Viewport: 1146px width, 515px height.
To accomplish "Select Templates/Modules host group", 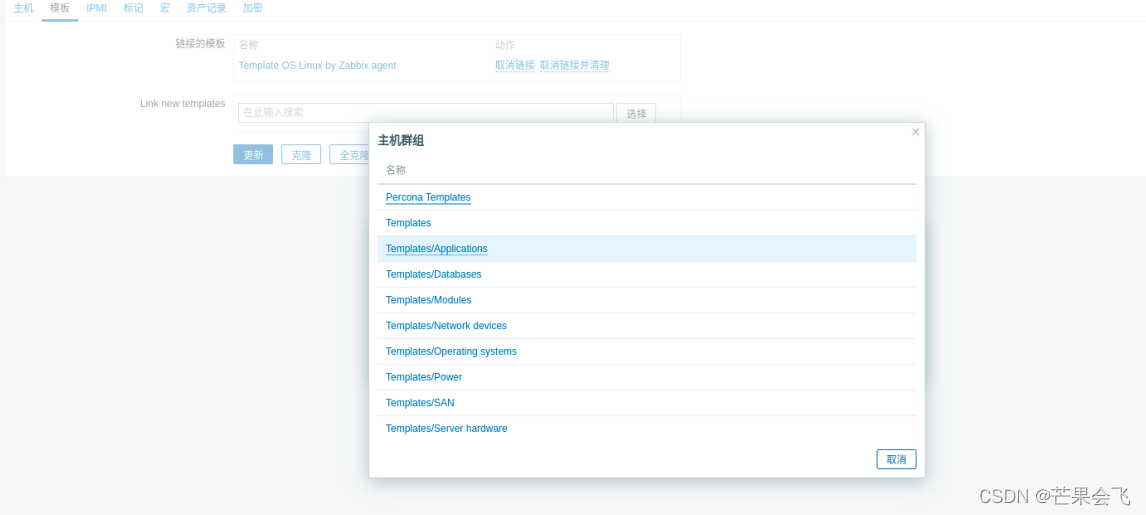I will (428, 300).
